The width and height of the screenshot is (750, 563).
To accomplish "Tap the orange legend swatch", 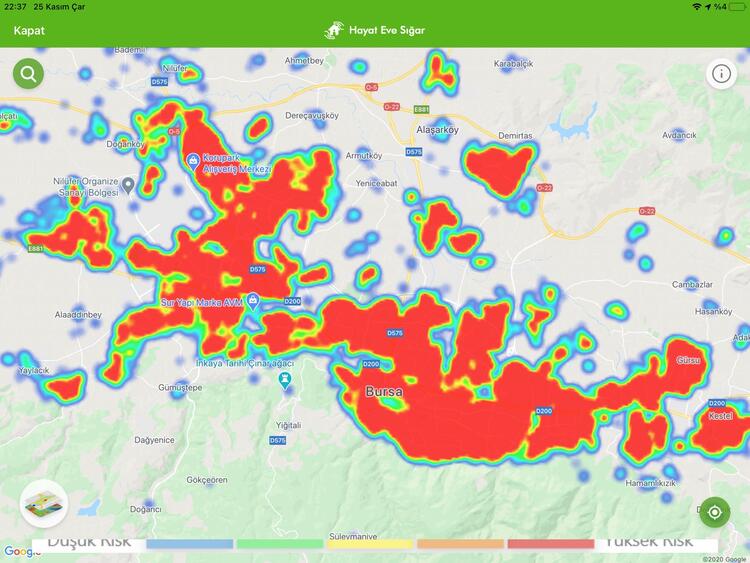I will (x=460, y=544).
